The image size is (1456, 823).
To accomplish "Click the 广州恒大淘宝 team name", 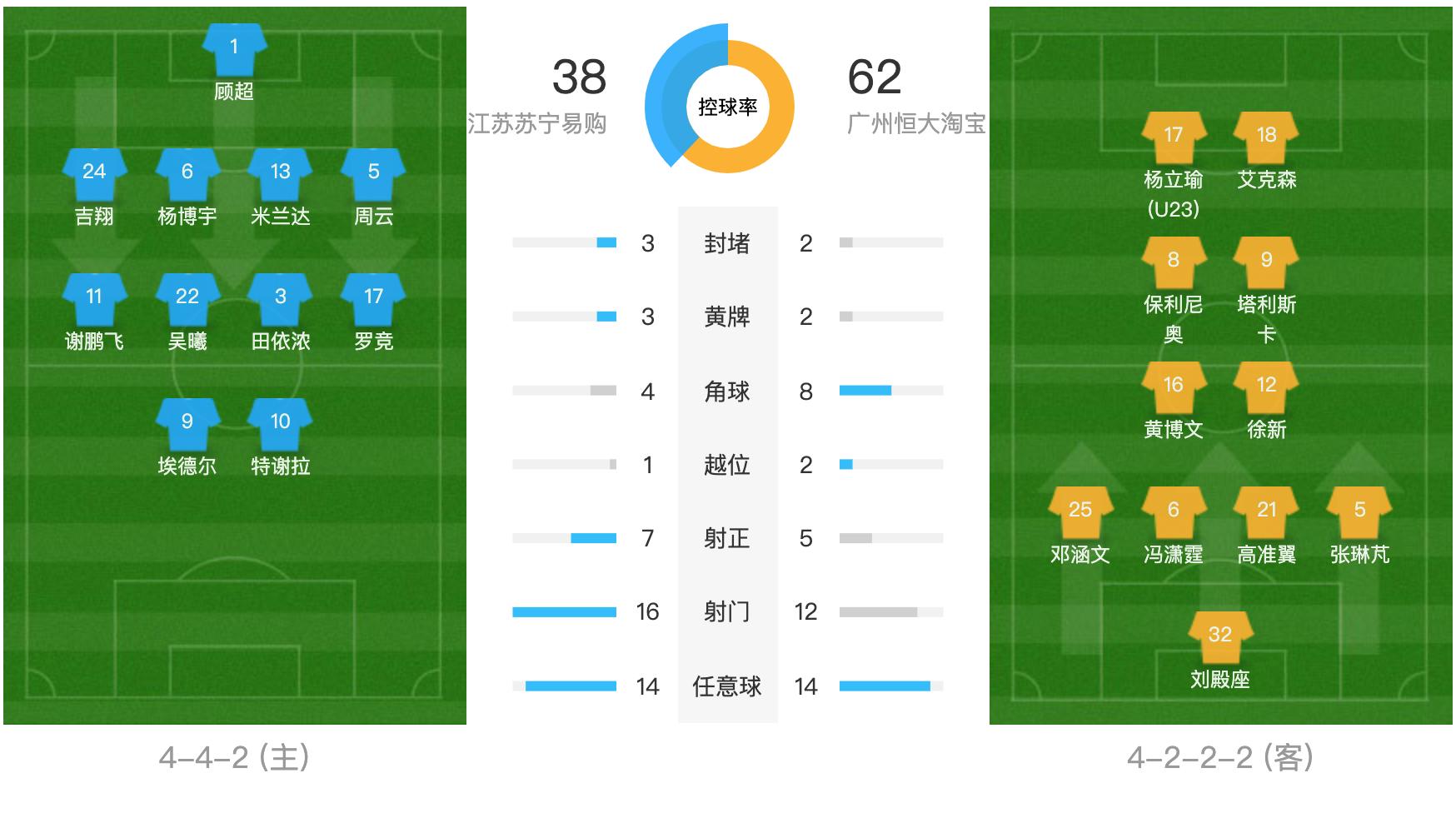I will click(916, 124).
